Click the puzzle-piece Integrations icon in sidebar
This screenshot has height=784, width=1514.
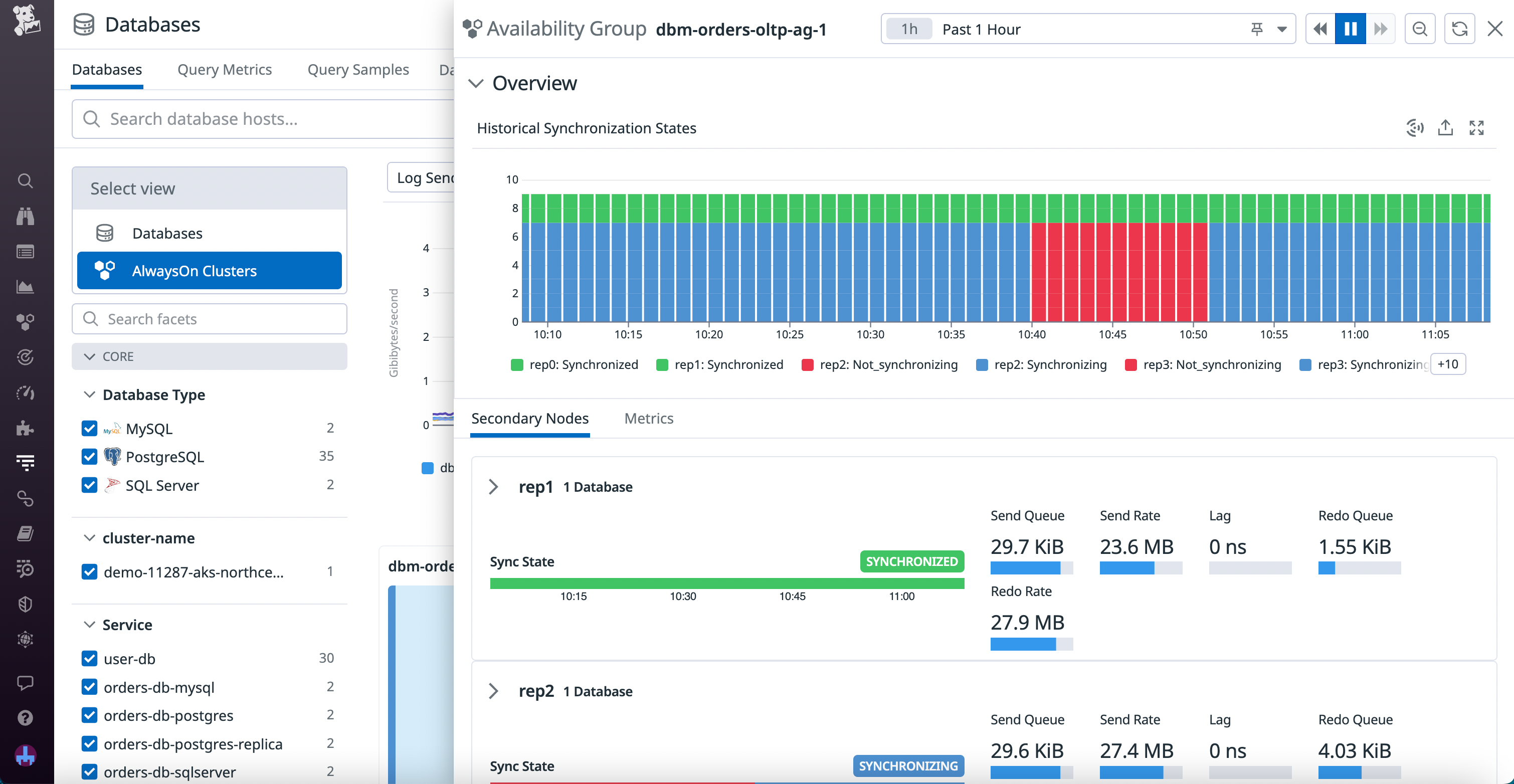(x=25, y=427)
